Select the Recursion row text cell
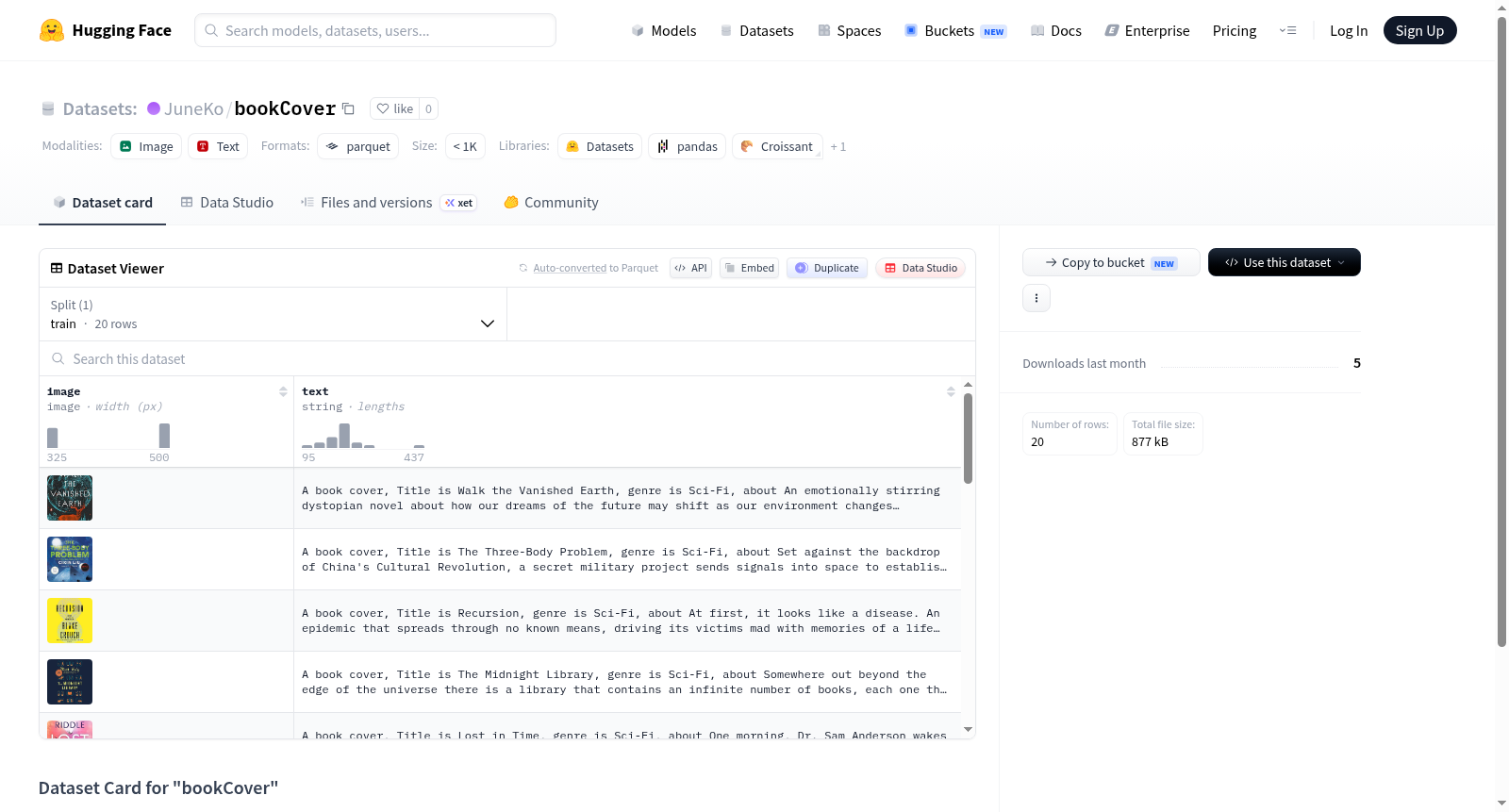The image size is (1509, 812). (x=627, y=621)
